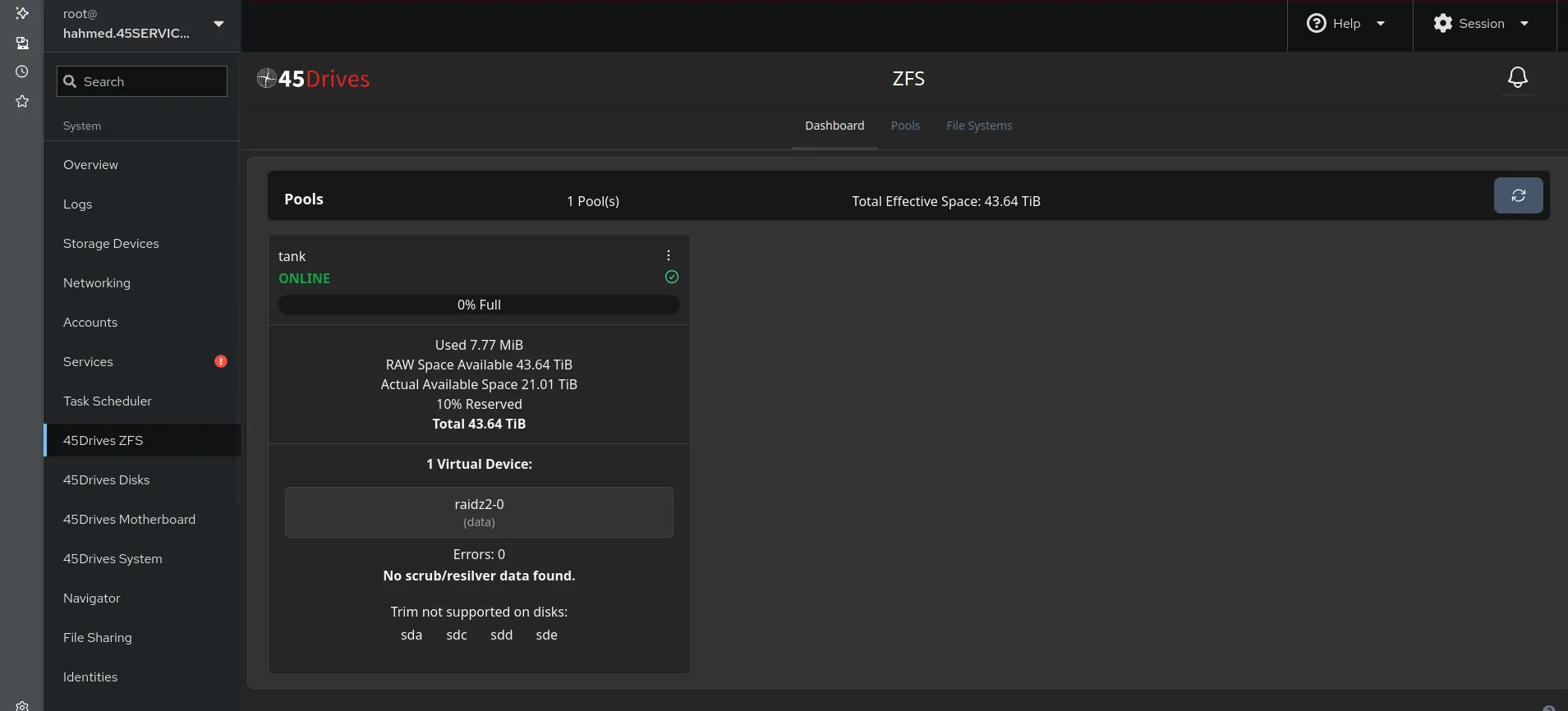Click the star favorites icon

coord(22,102)
